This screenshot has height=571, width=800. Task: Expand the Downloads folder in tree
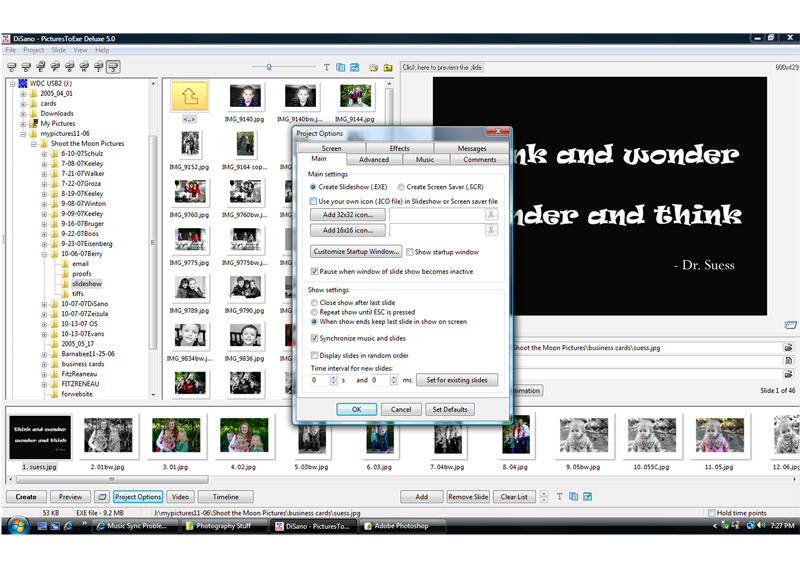point(23,114)
